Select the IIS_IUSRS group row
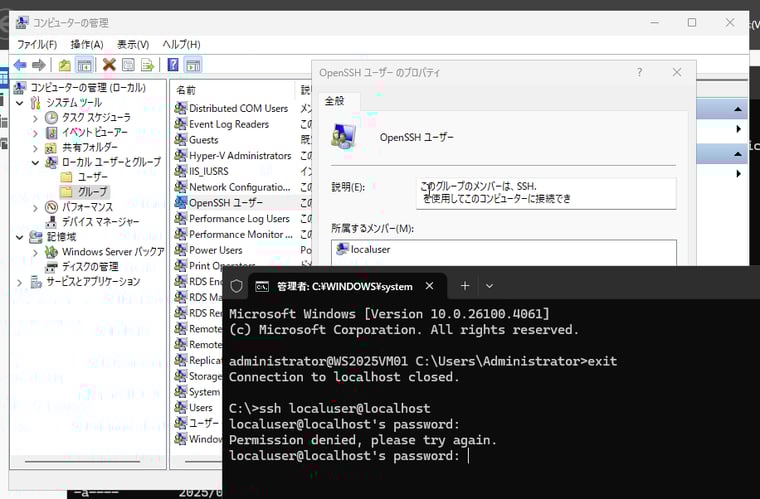760x499 pixels. point(208,172)
